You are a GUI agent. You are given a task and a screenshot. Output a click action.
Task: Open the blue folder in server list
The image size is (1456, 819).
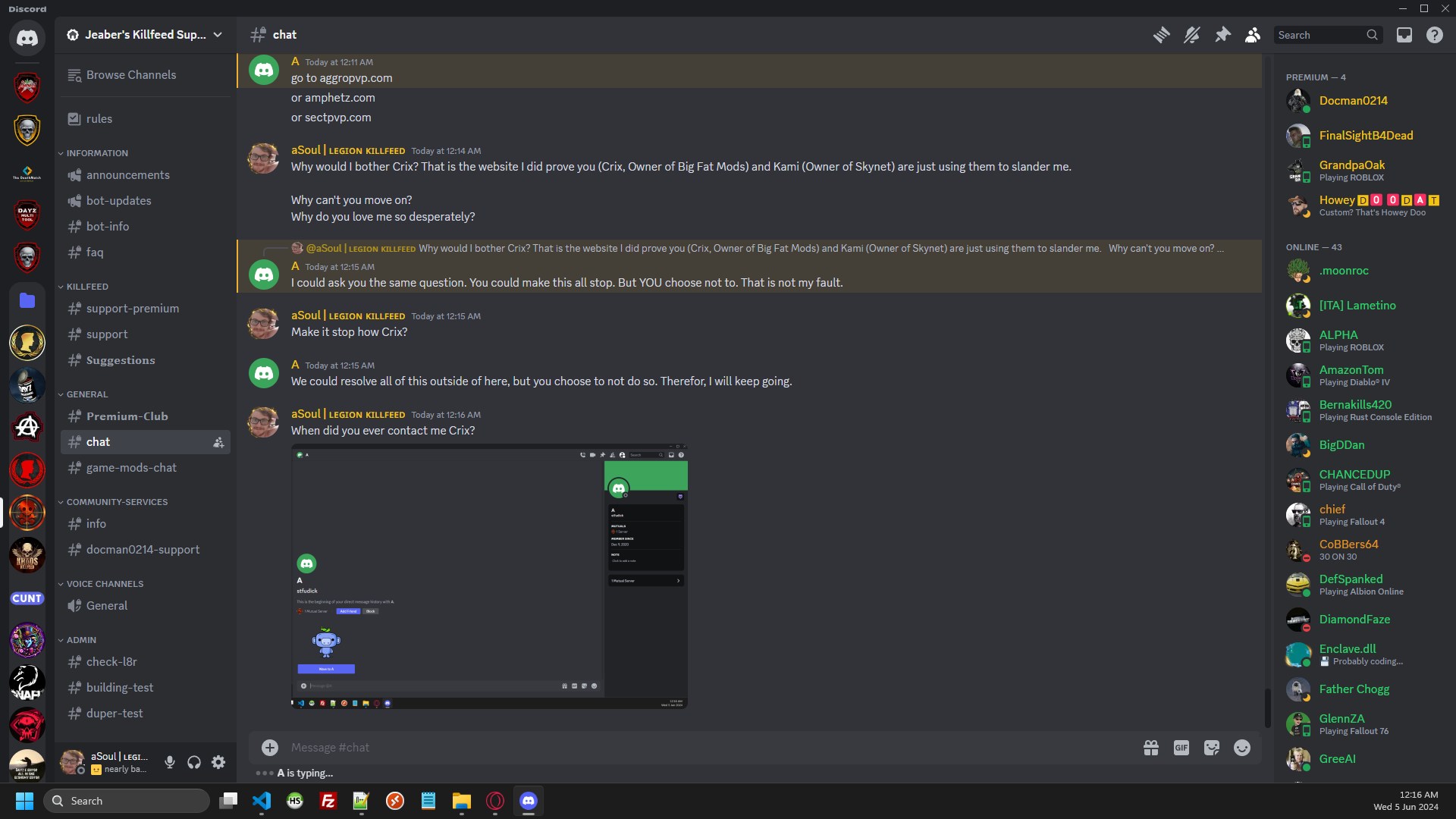27,300
